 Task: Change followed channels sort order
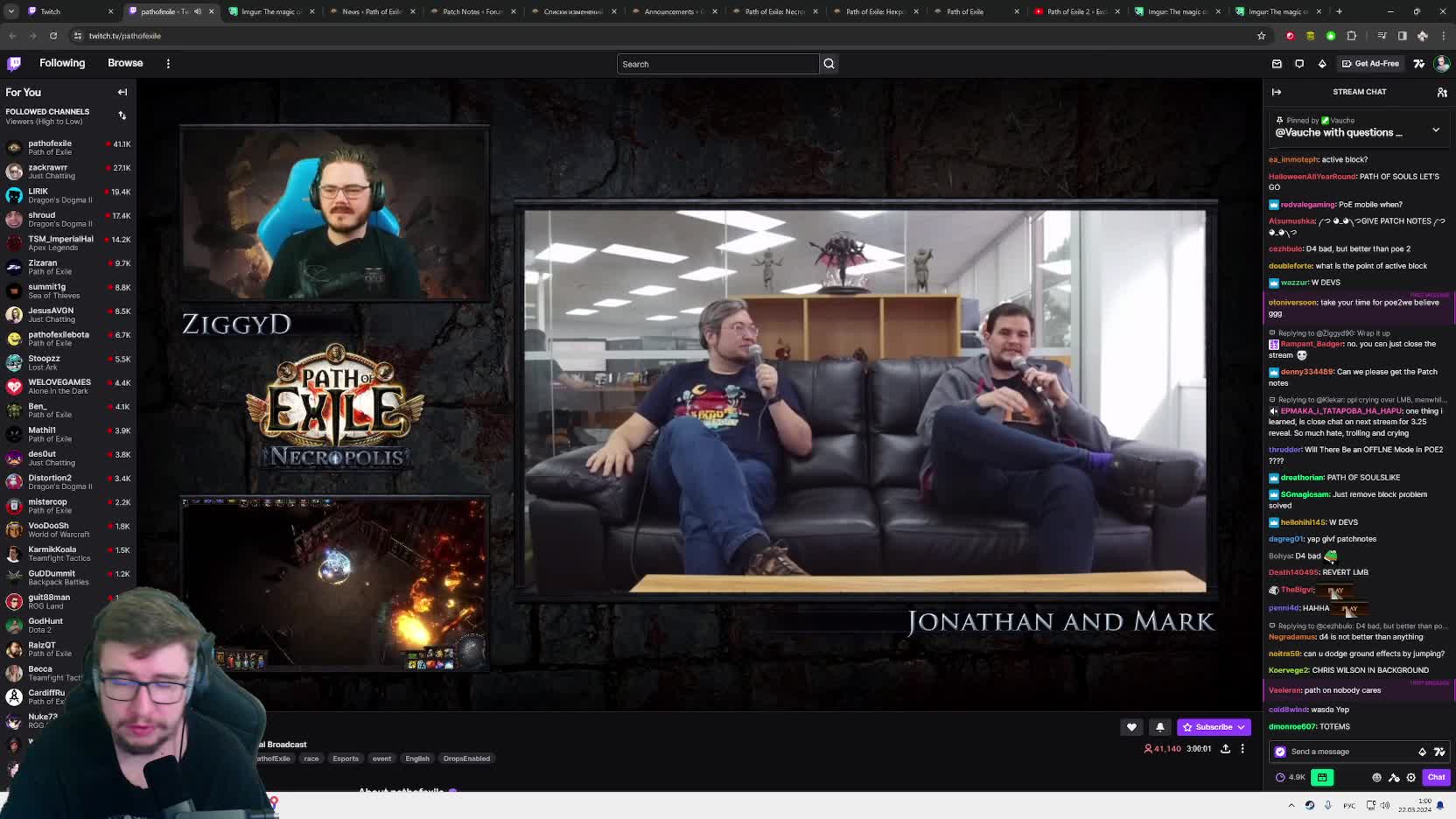click(122, 115)
